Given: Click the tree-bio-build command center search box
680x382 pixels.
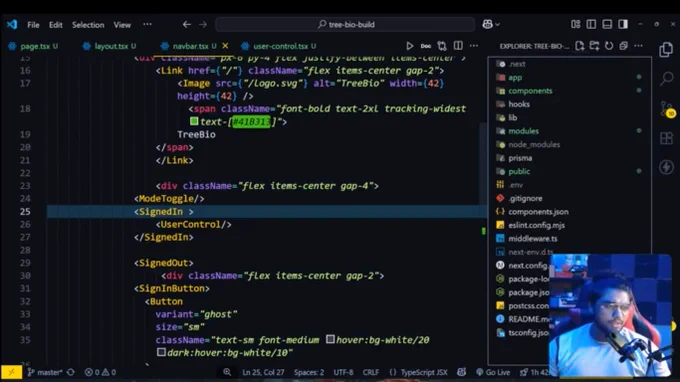Looking at the screenshot, I should pyautogui.click(x=345, y=24).
